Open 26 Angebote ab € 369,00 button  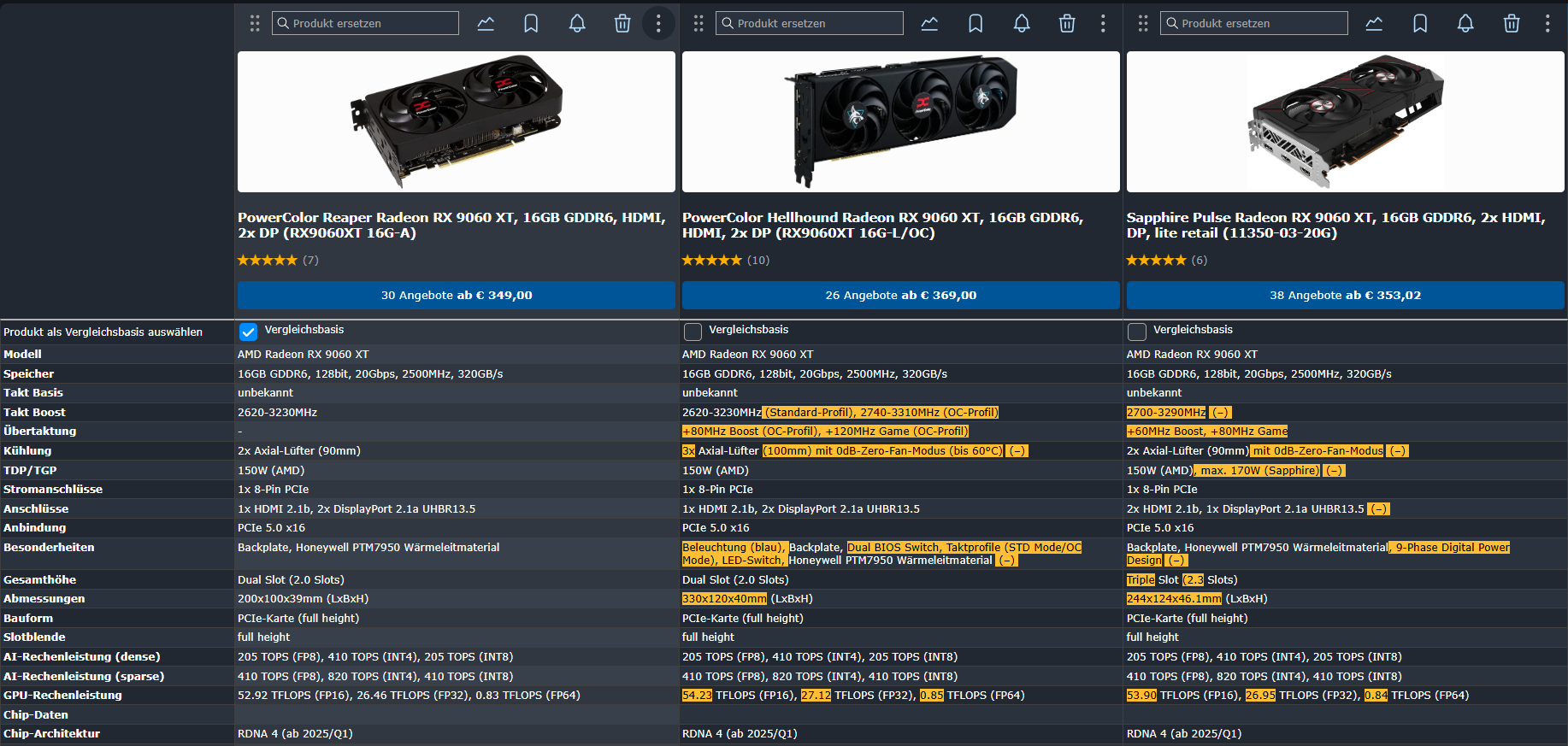click(x=901, y=295)
